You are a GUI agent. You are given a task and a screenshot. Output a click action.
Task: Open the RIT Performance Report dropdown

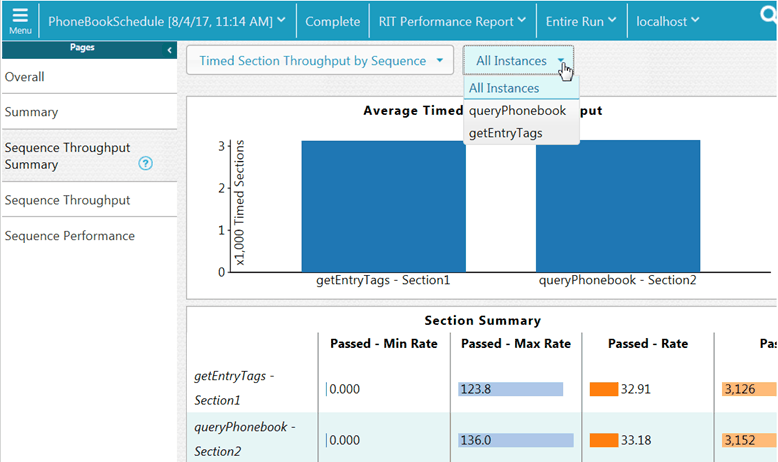coord(452,21)
